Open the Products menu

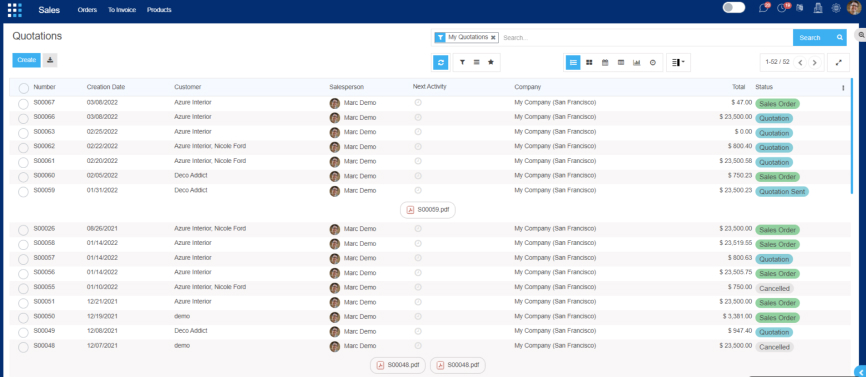(x=159, y=10)
